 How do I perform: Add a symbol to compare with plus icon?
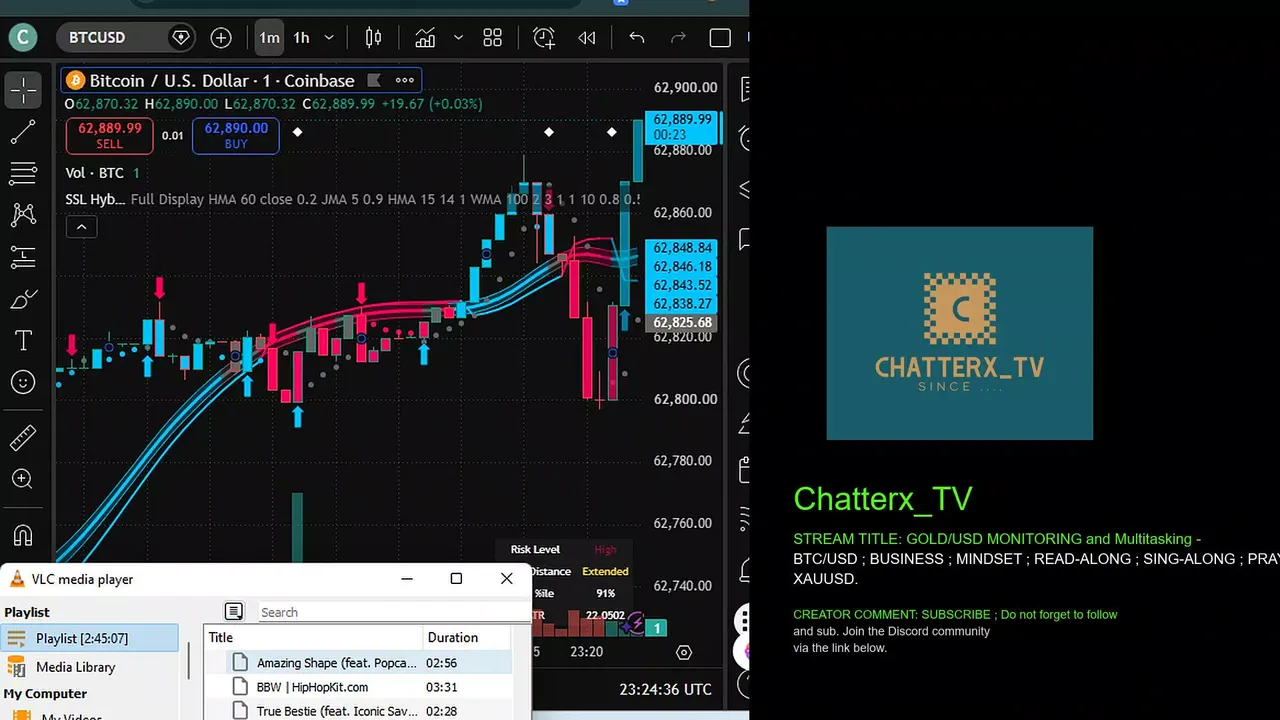tap(221, 38)
